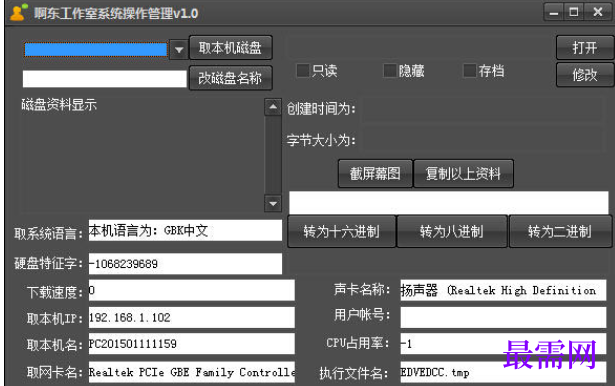Toggle the 隐藏 checkbox
This screenshot has height=386, width=615.
pos(390,71)
